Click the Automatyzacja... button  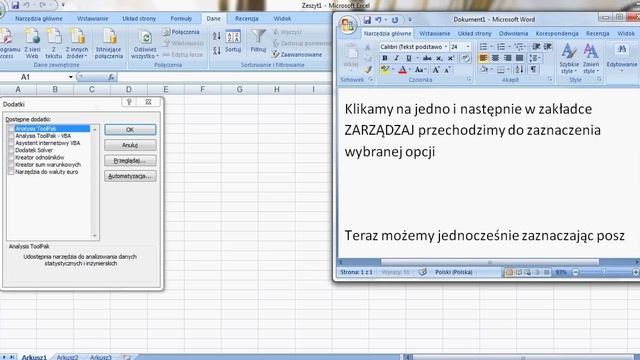[x=130, y=176]
